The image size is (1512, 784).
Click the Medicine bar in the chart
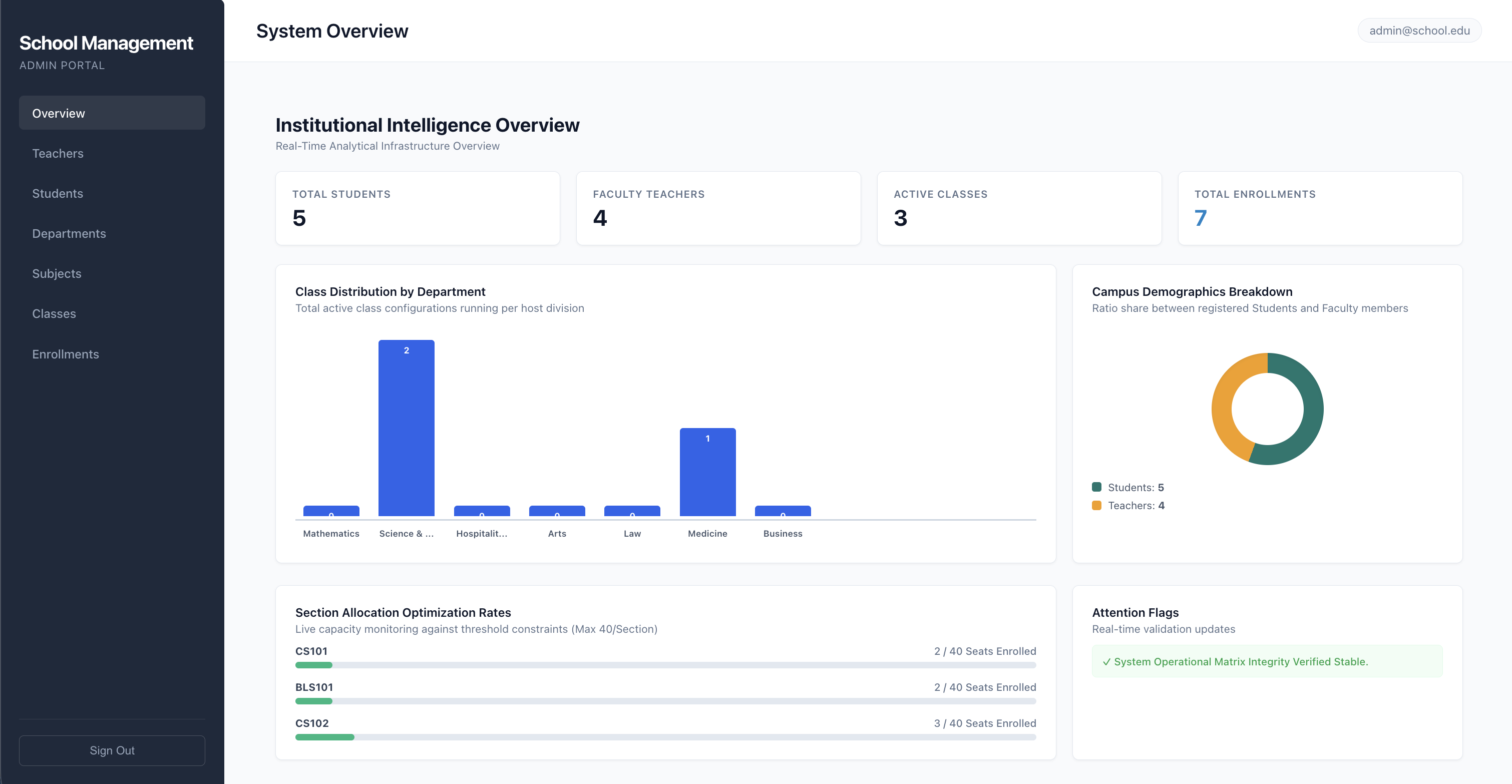707,472
